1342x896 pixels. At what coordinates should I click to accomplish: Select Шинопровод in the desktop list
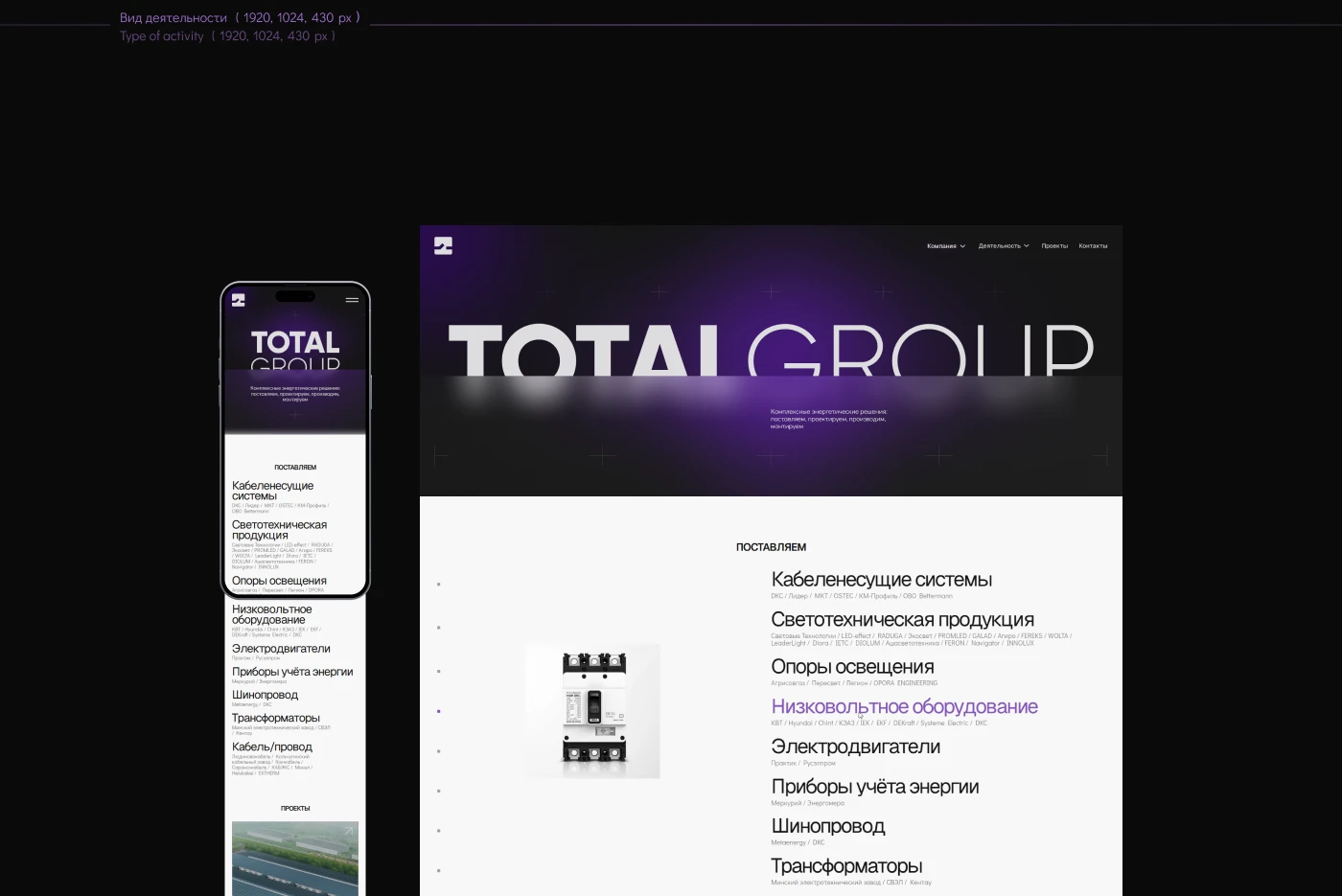click(x=827, y=826)
